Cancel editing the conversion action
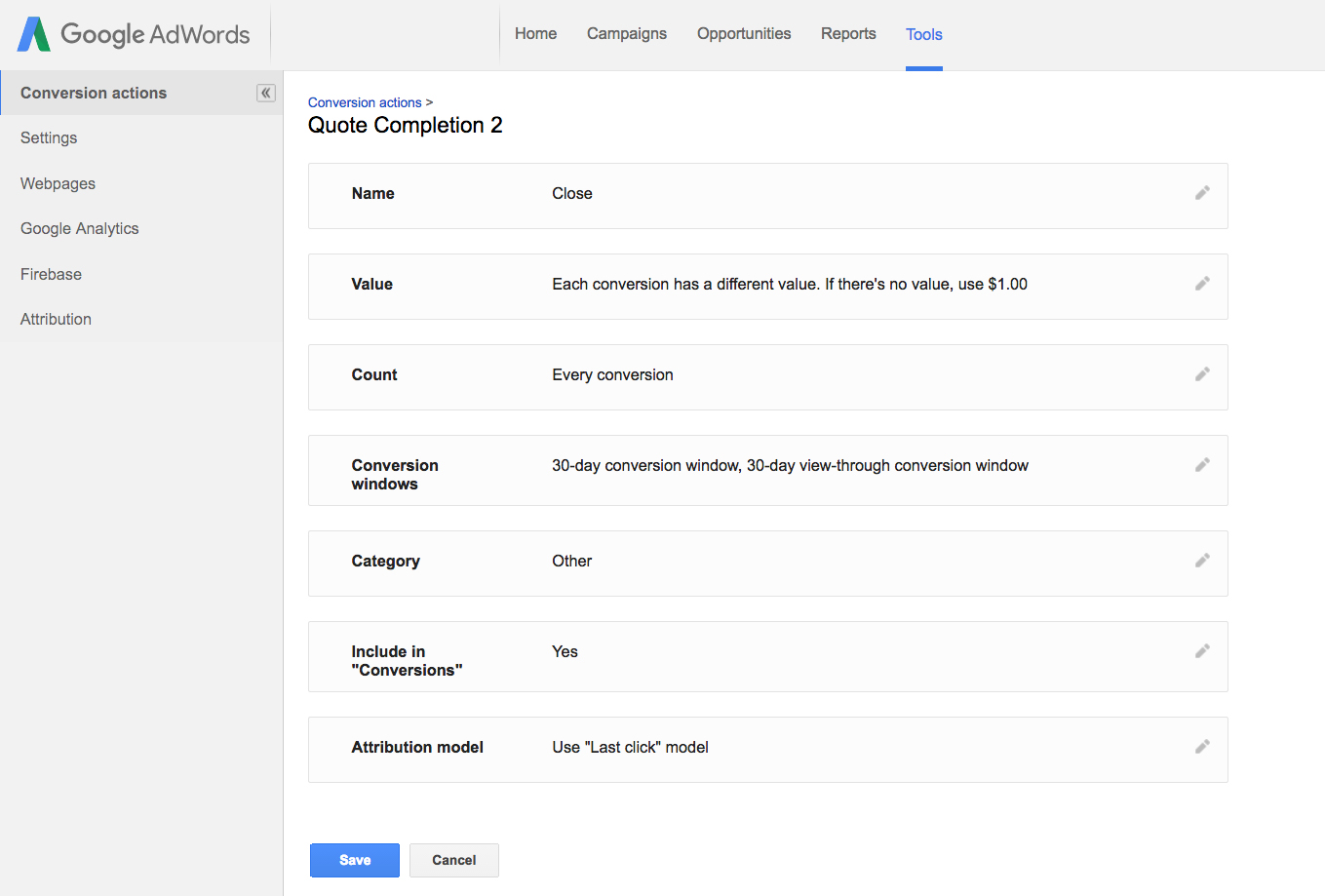 [454, 860]
